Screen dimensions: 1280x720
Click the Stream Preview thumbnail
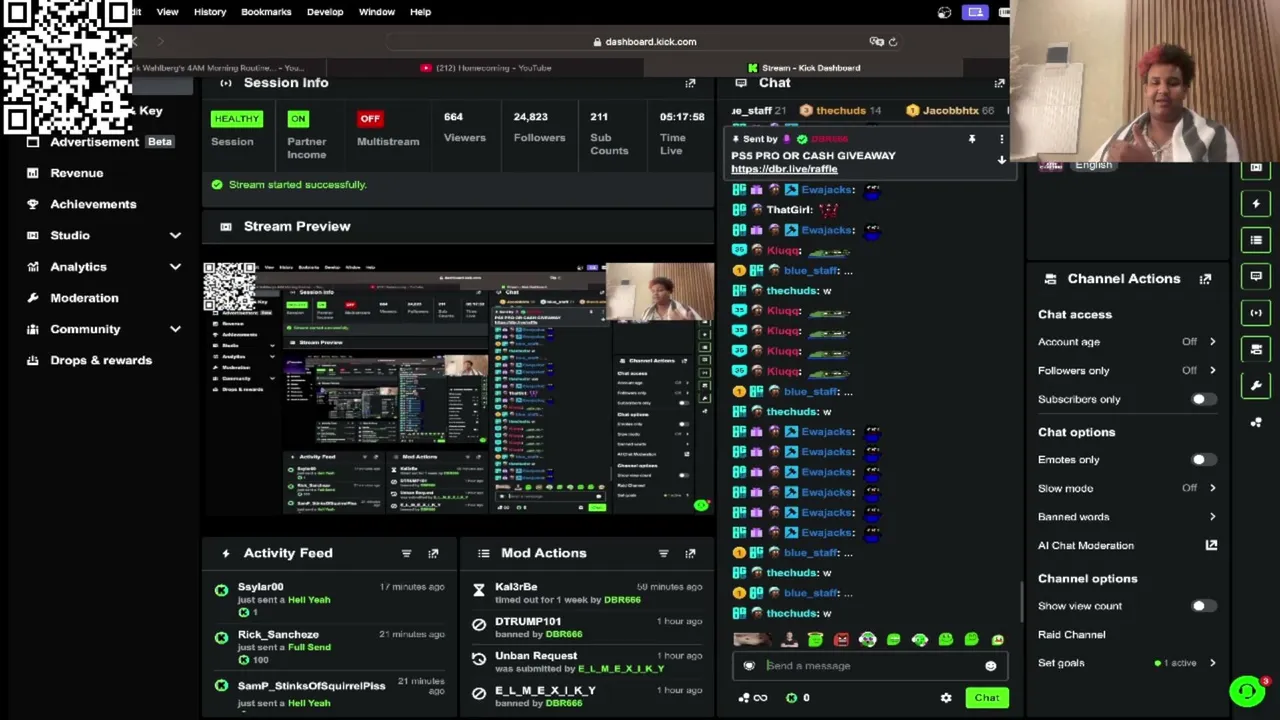459,388
